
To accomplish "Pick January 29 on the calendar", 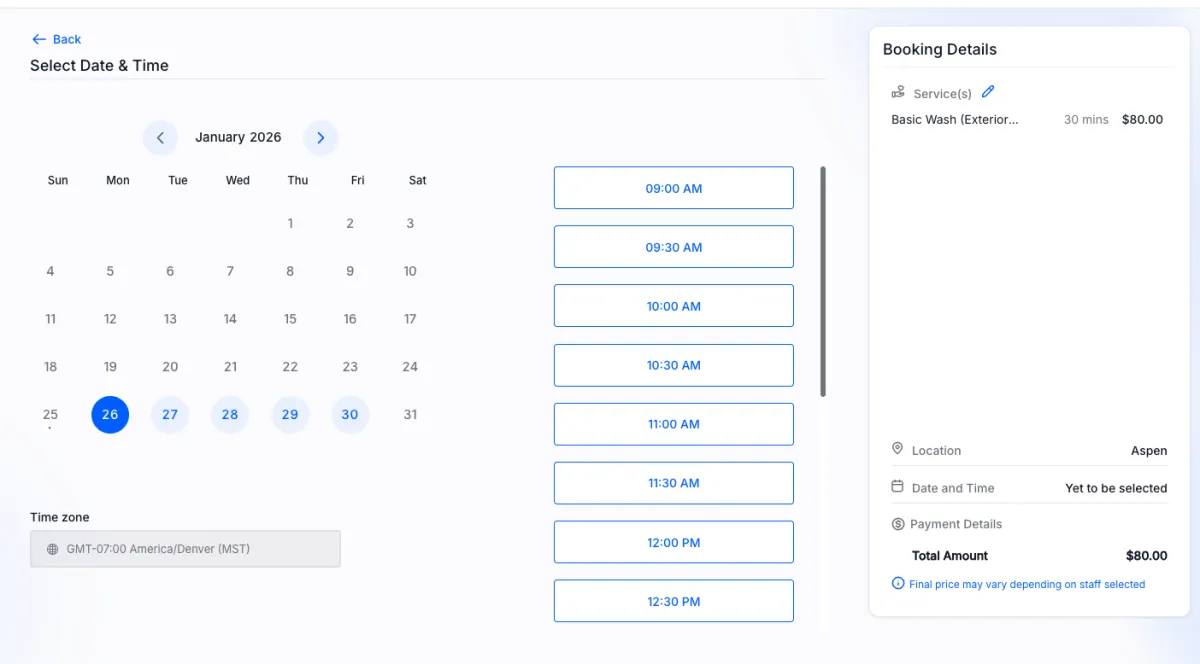I will click(x=290, y=414).
